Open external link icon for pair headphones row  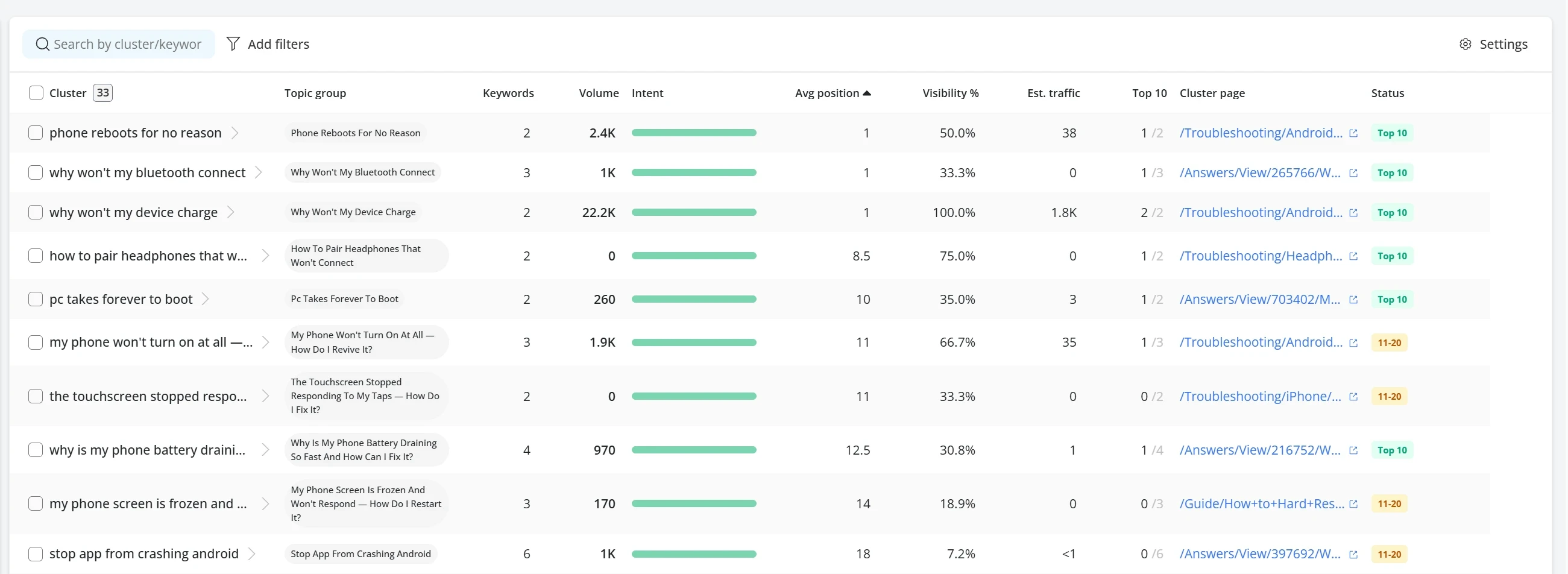point(1353,256)
